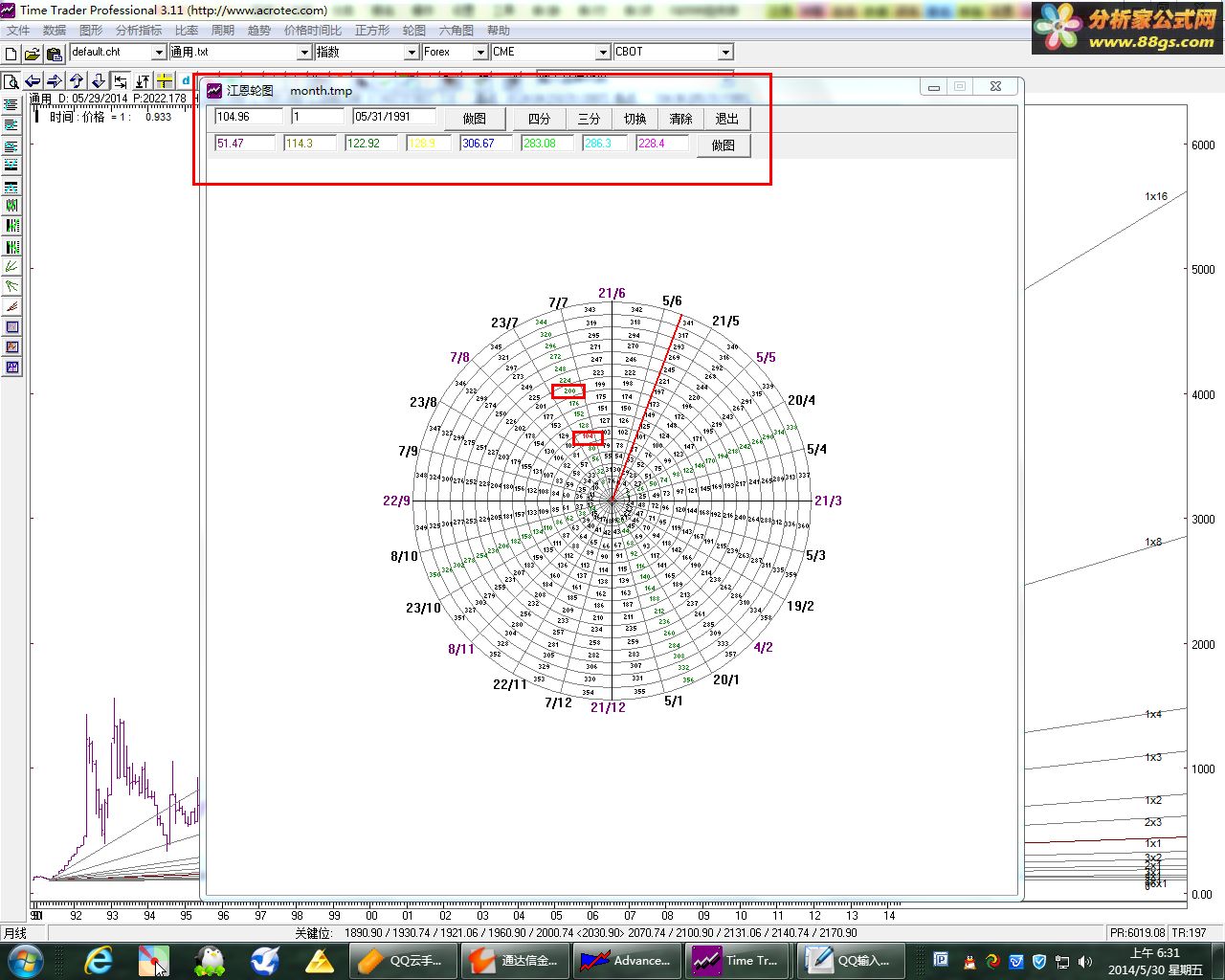Switch to Advance taskbar window
This screenshot has width=1225, height=980.
[628, 960]
